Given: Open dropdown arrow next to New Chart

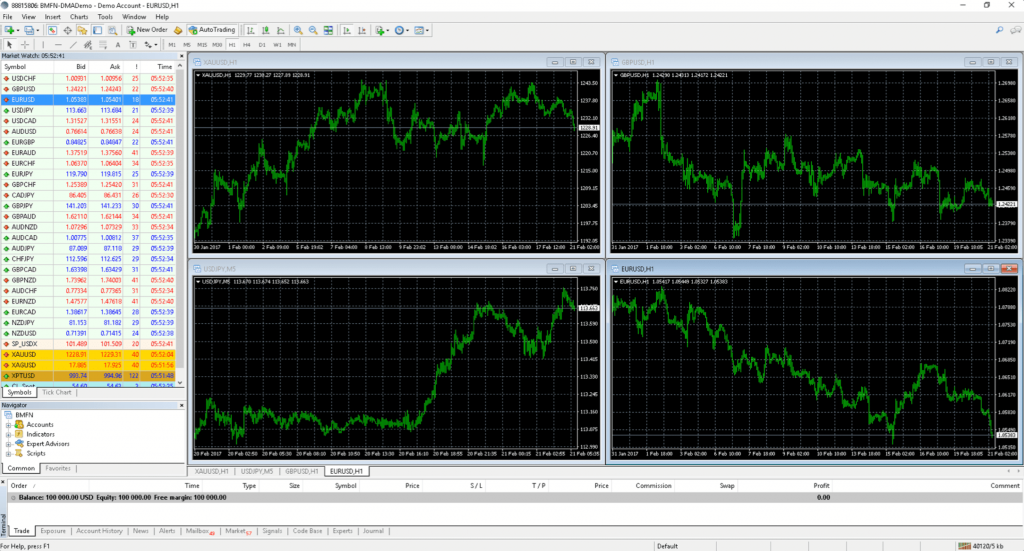Looking at the screenshot, I should pyautogui.click(x=18, y=30).
